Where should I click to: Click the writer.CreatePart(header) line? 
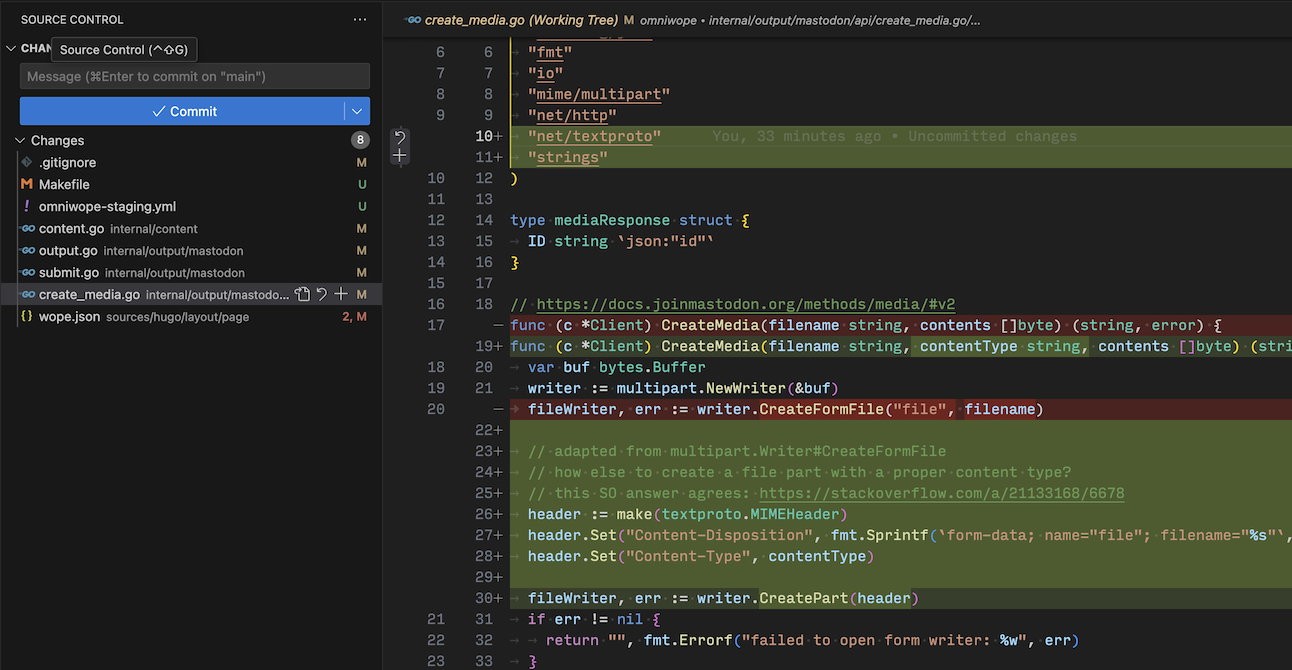point(723,598)
